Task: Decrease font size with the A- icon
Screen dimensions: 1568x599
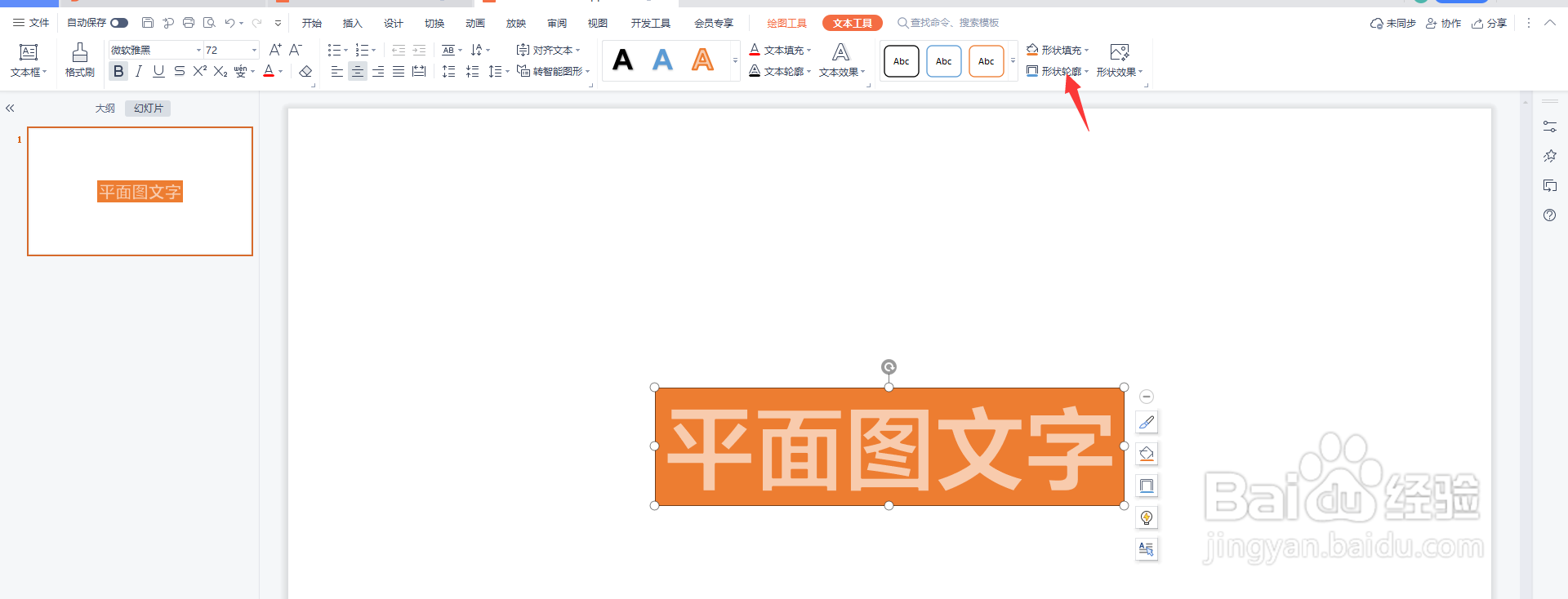Action: [x=296, y=50]
